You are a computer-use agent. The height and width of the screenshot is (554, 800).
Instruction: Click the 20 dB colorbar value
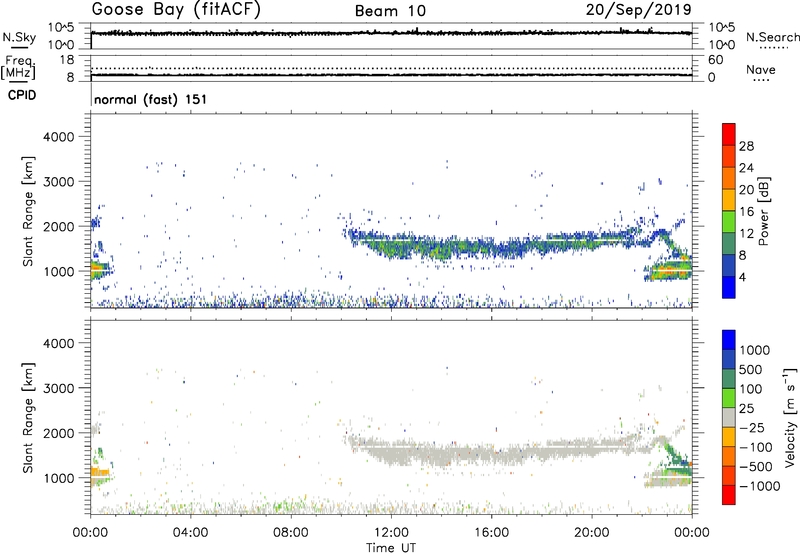[x=746, y=190]
